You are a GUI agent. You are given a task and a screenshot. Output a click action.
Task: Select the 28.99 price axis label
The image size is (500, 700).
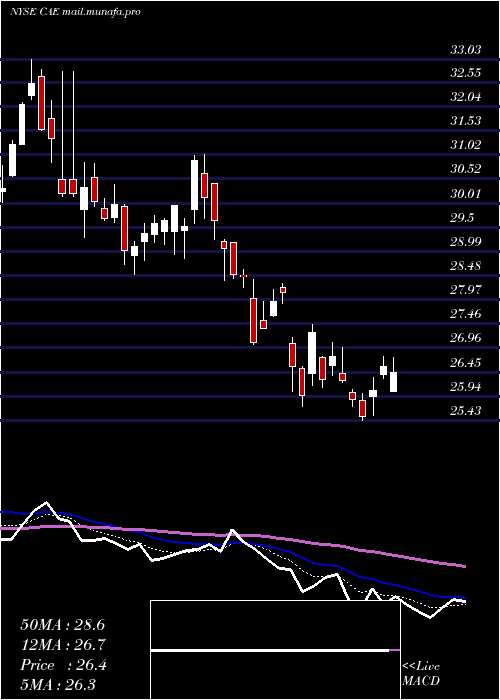465,242
